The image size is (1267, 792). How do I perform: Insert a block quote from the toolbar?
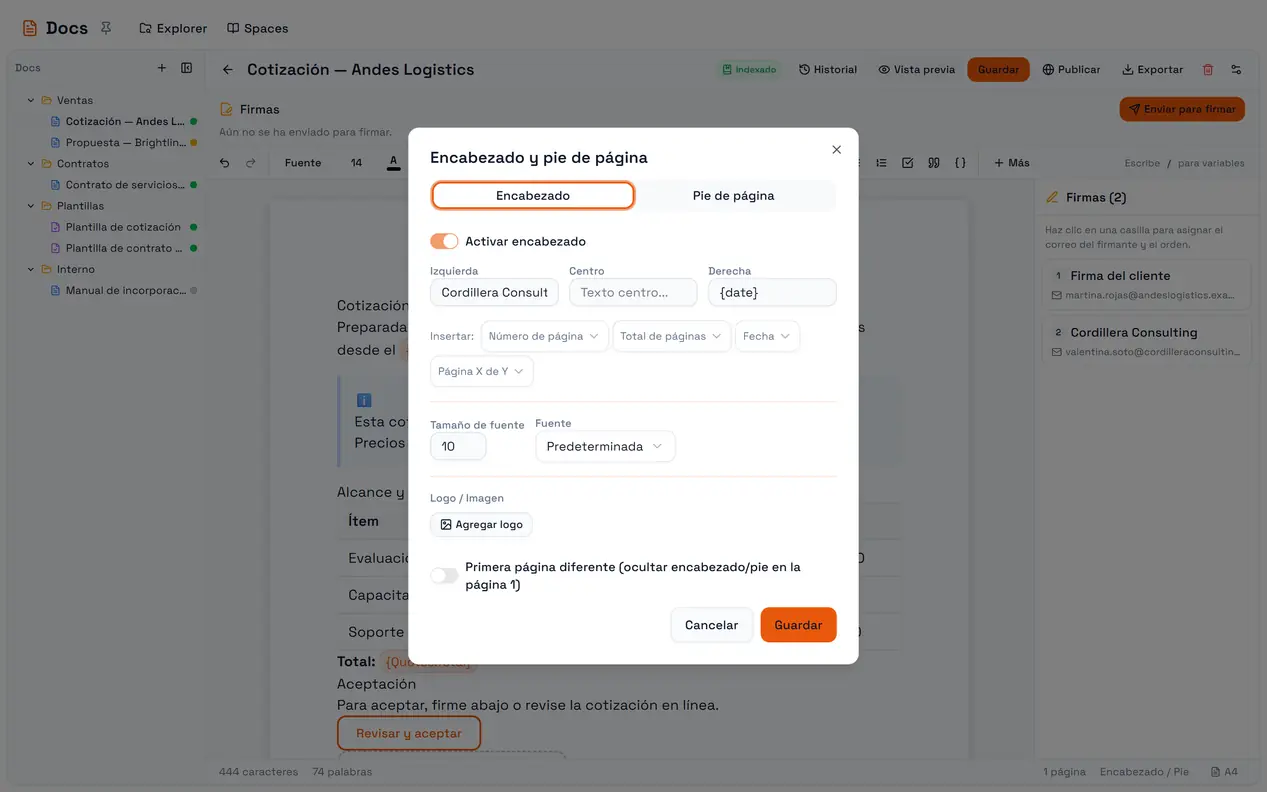[934, 163]
